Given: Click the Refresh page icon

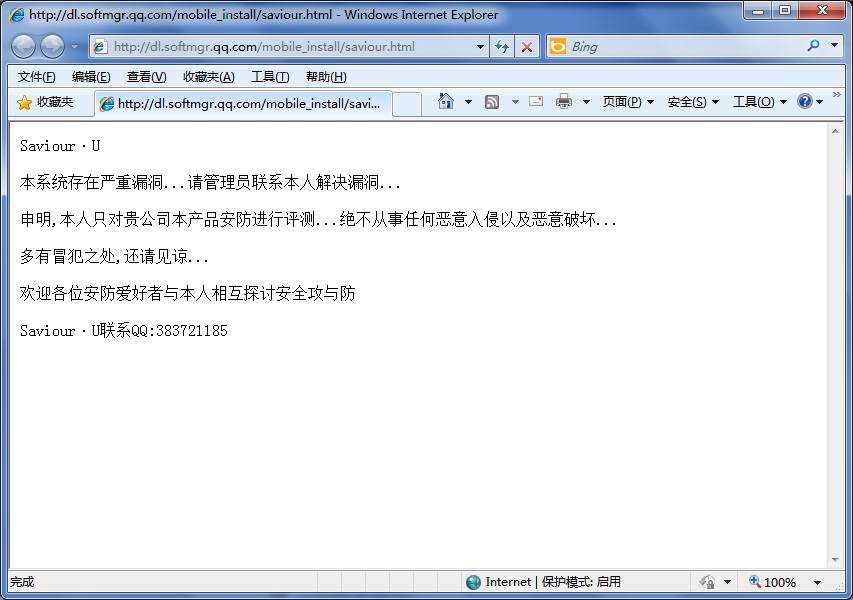Looking at the screenshot, I should (502, 47).
